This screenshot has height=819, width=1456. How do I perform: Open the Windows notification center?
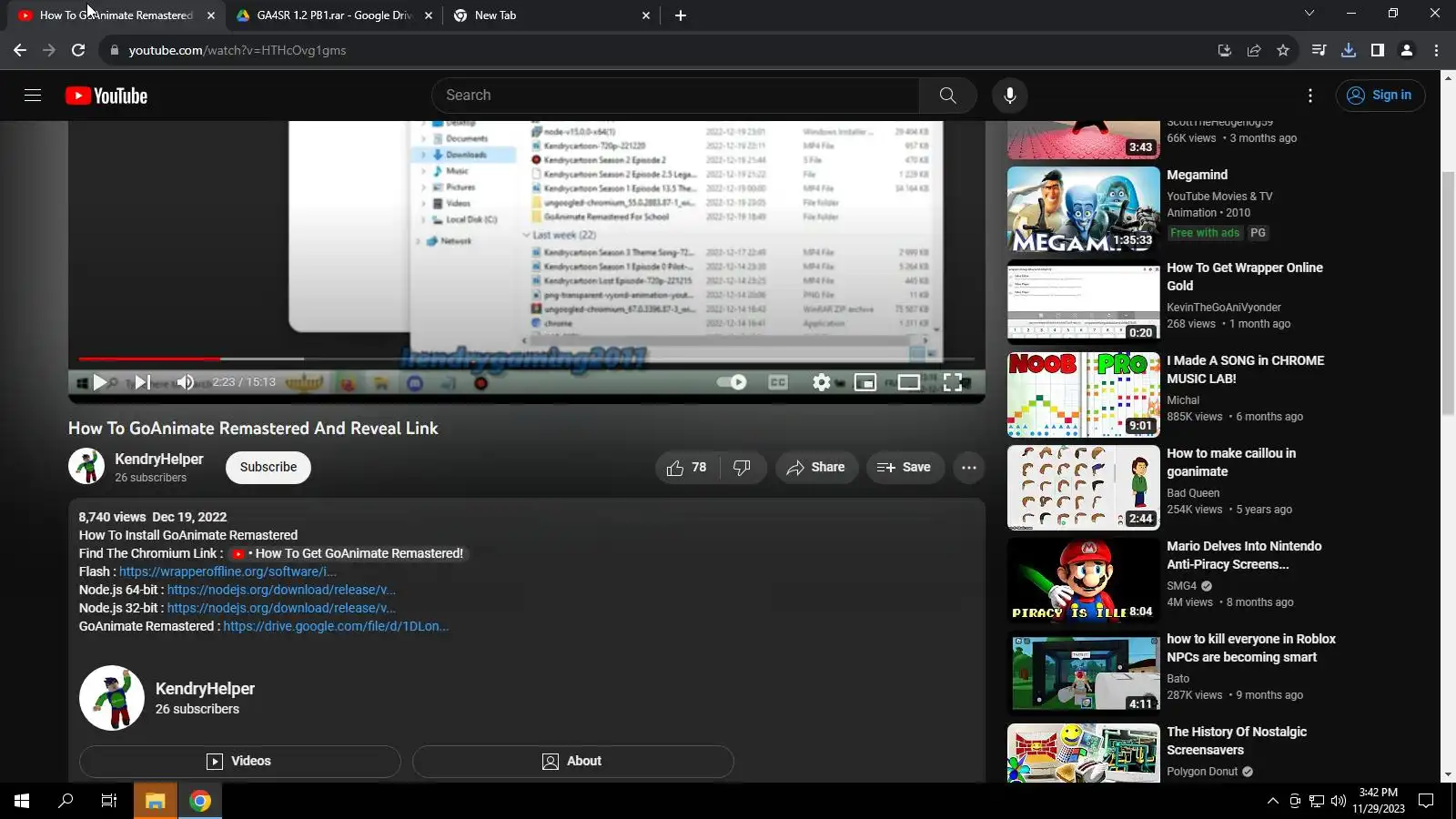tap(1427, 801)
